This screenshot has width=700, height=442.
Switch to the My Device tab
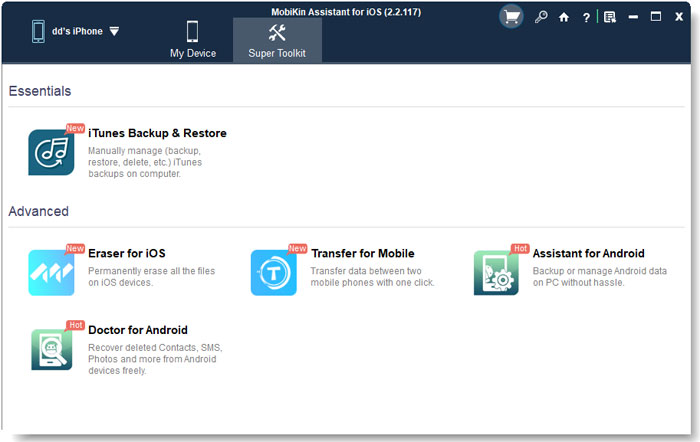click(192, 38)
